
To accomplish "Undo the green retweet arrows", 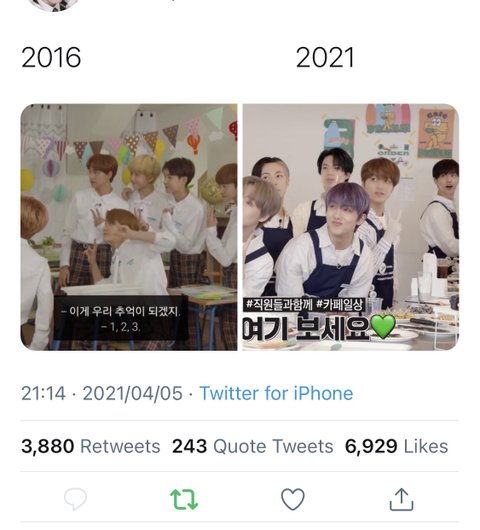I will (x=184, y=499).
